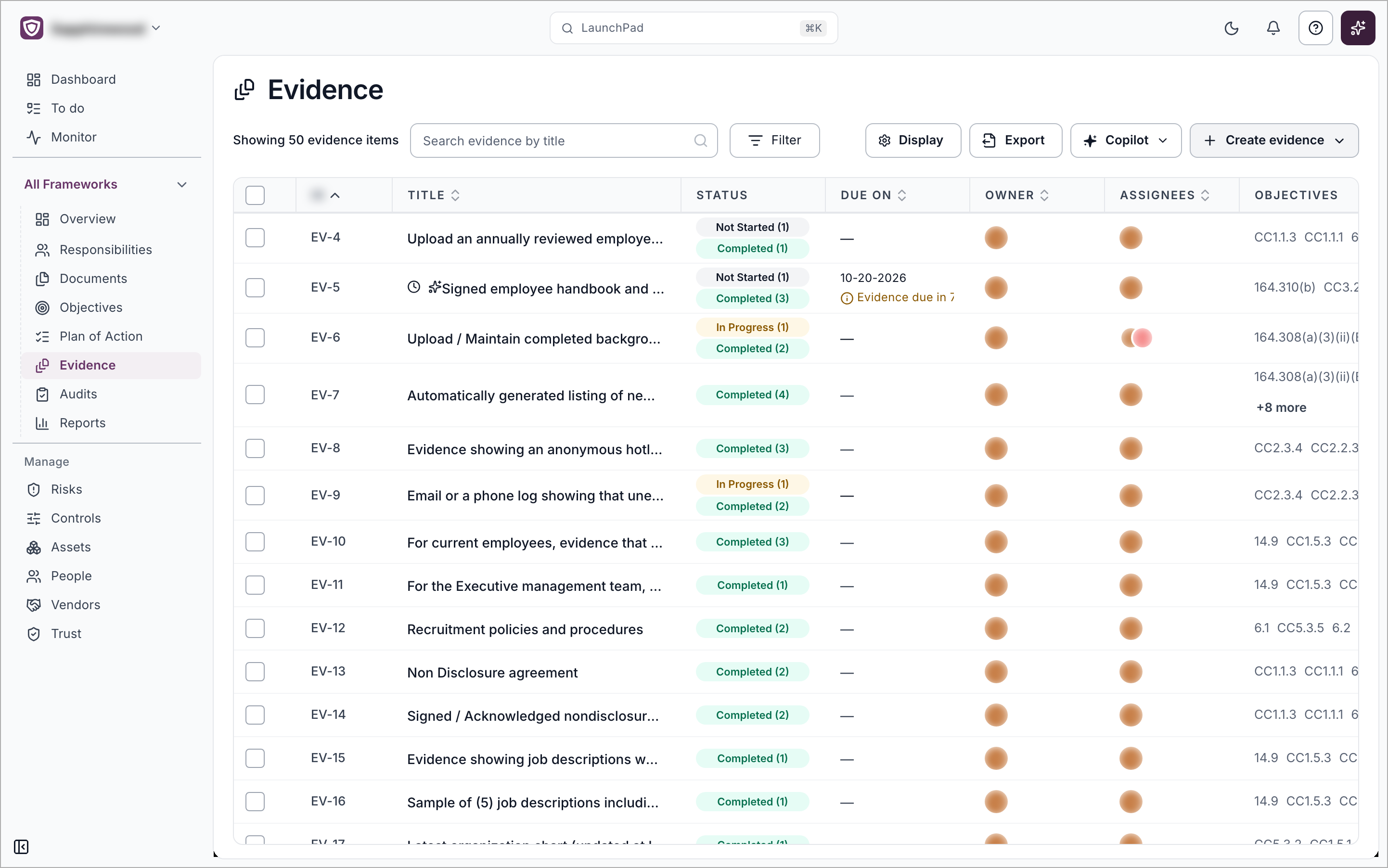Focus the LaunchPad search bar
This screenshot has width=1388, height=868.
[x=693, y=28]
